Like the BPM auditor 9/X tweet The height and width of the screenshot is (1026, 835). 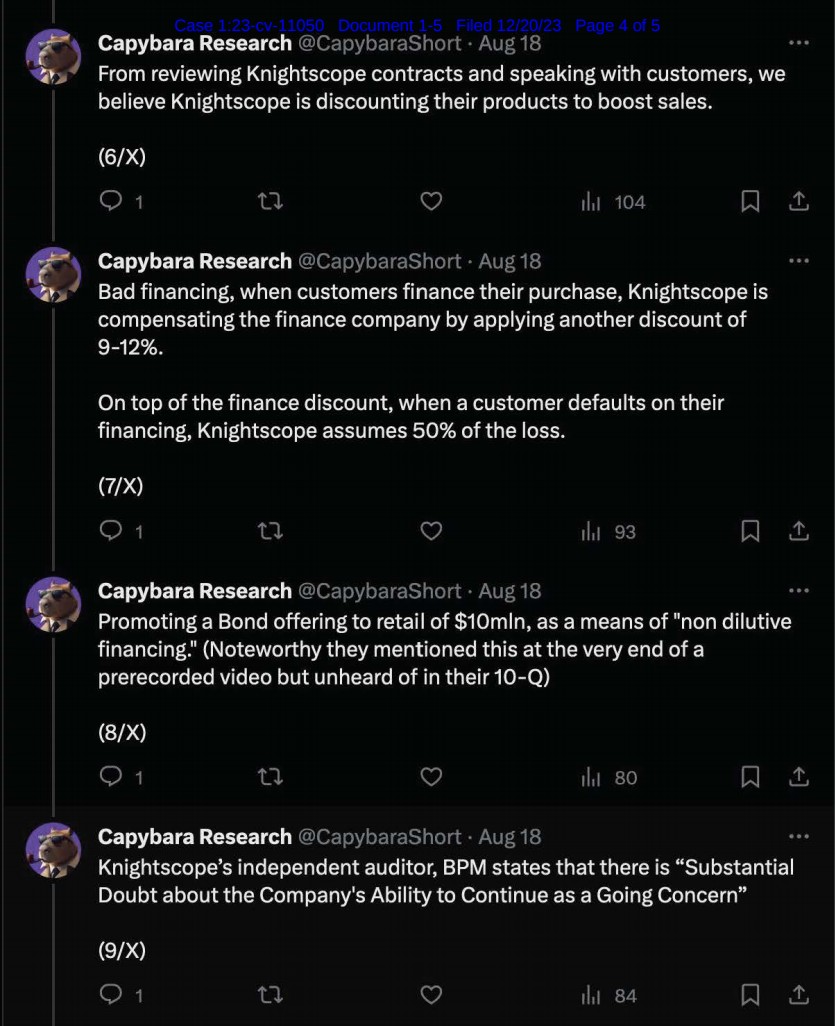point(430,995)
